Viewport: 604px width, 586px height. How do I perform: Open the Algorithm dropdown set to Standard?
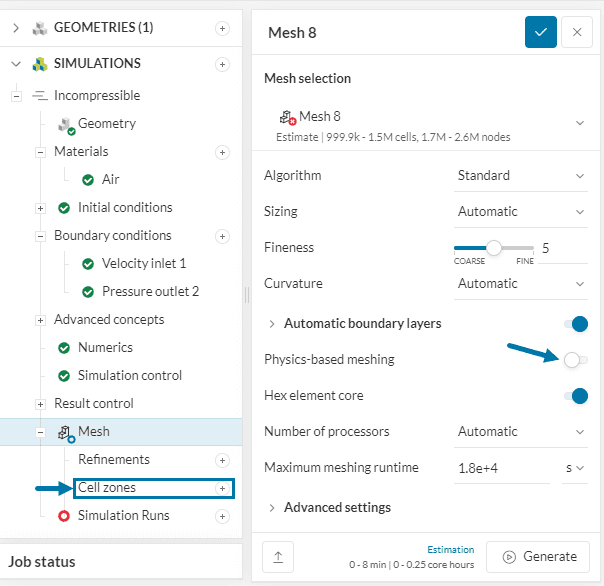point(520,176)
